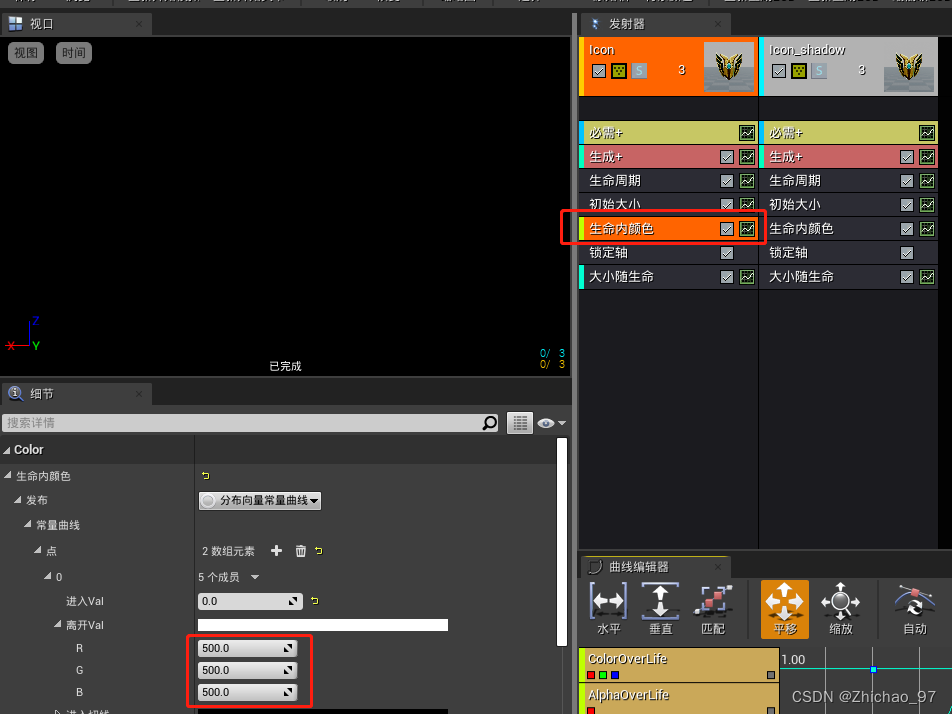Screen dimensions: 952x714
Task: Open 分布向量常量曲线 distribution dropdown
Action: pyautogui.click(x=260, y=501)
